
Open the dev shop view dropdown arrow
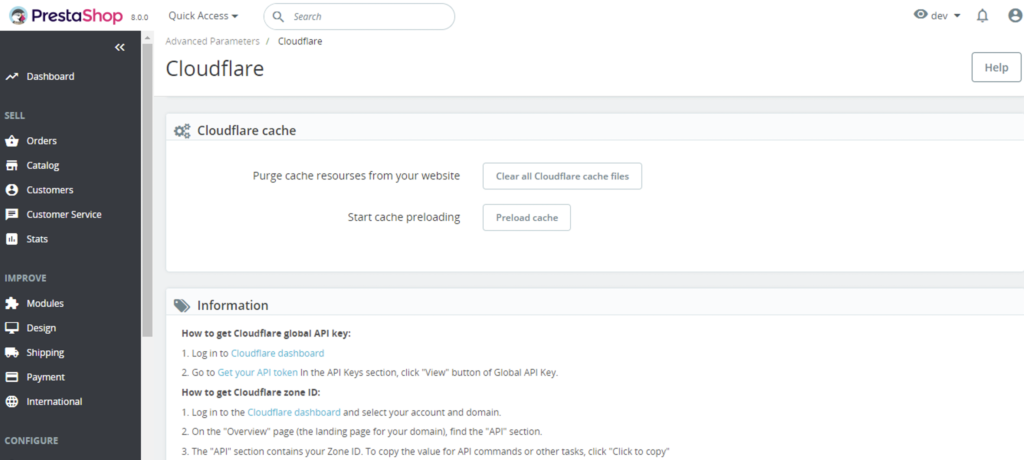coord(957,16)
